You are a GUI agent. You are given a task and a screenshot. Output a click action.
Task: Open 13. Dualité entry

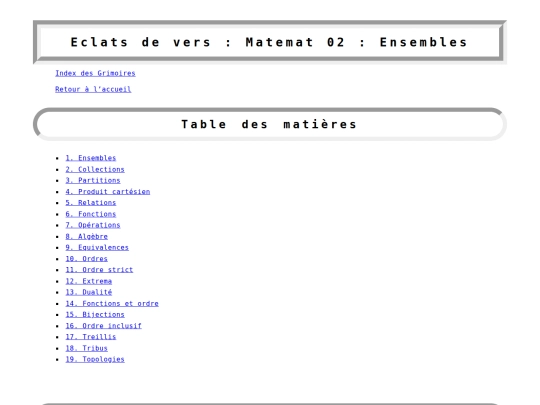89,292
